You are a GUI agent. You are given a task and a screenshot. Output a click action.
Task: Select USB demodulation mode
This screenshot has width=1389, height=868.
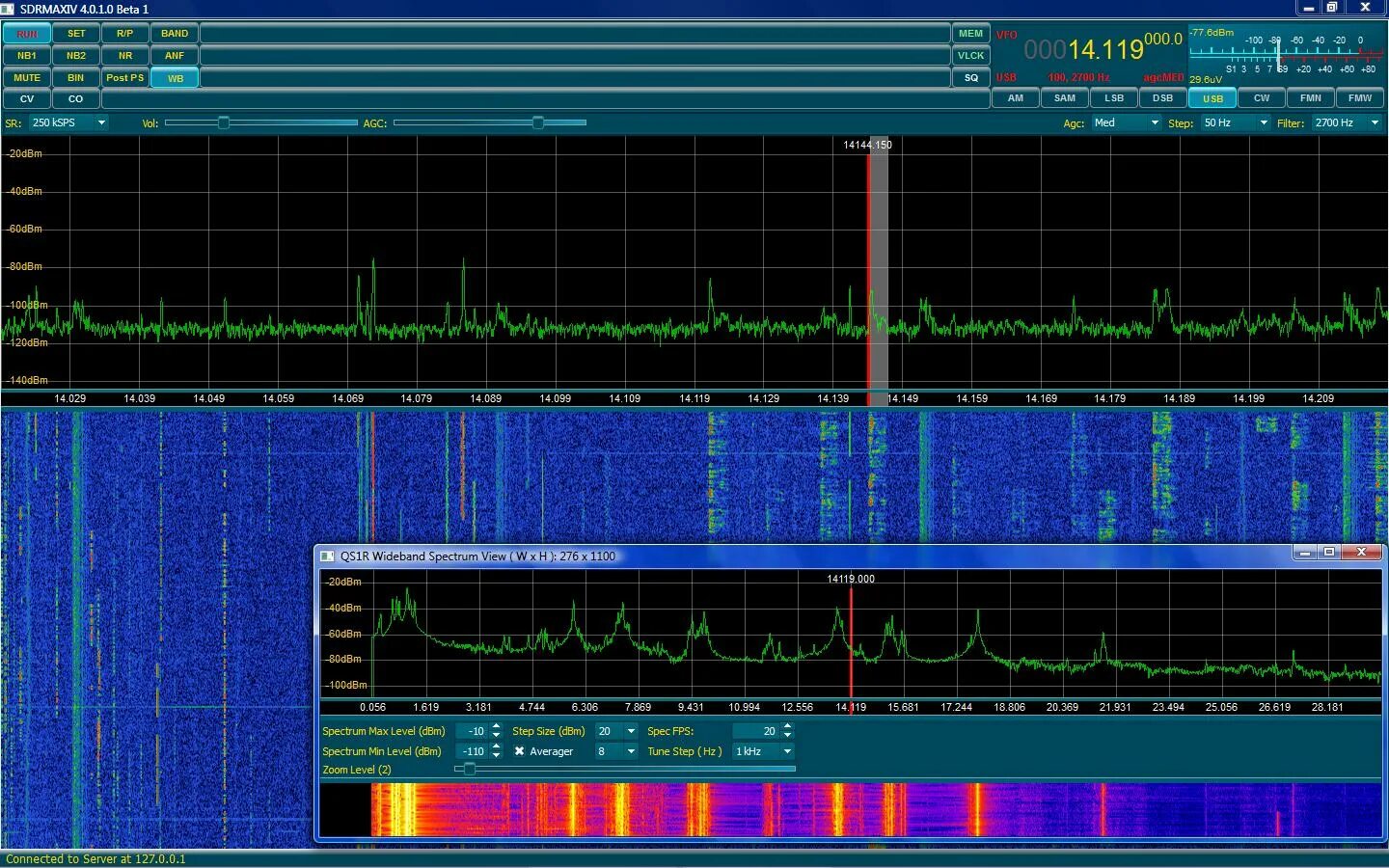tap(1212, 98)
